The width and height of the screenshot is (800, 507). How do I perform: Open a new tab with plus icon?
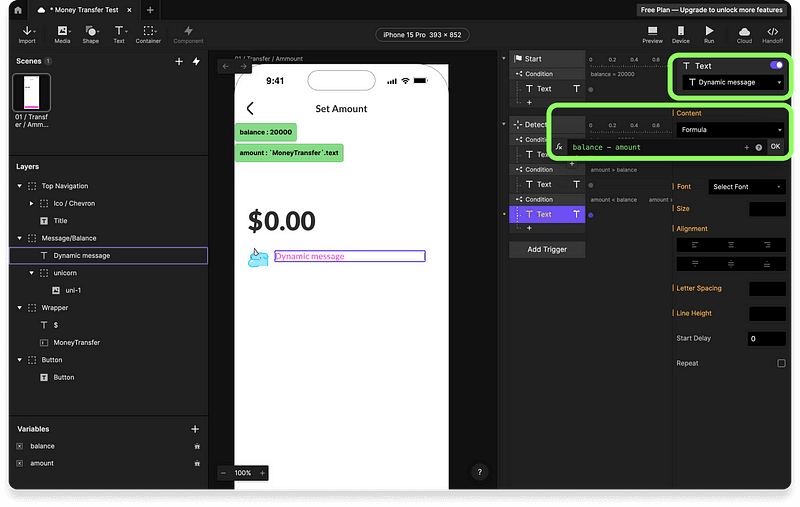point(150,10)
